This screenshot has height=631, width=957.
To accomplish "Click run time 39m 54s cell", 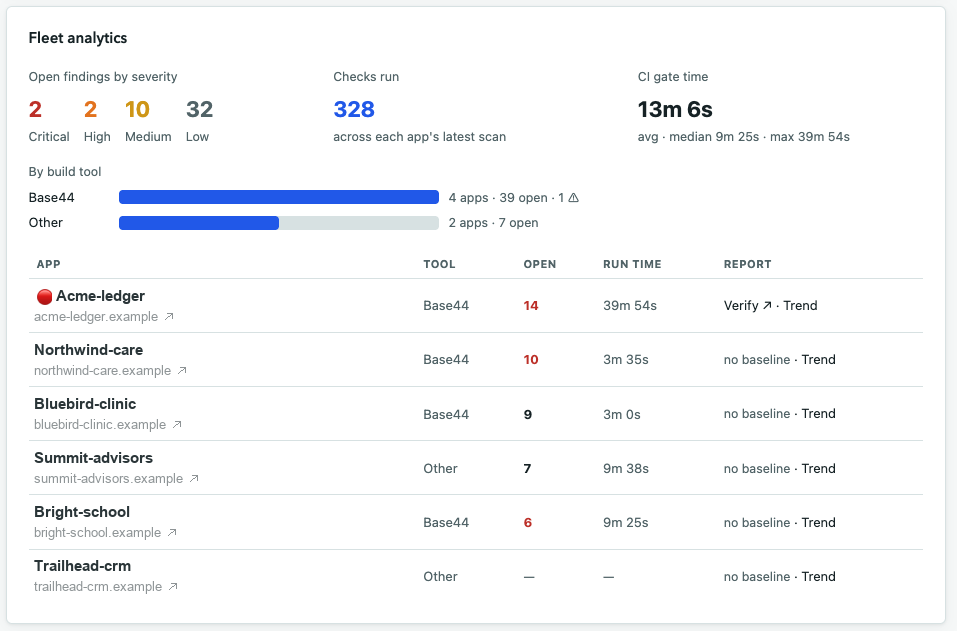I will tap(630, 306).
